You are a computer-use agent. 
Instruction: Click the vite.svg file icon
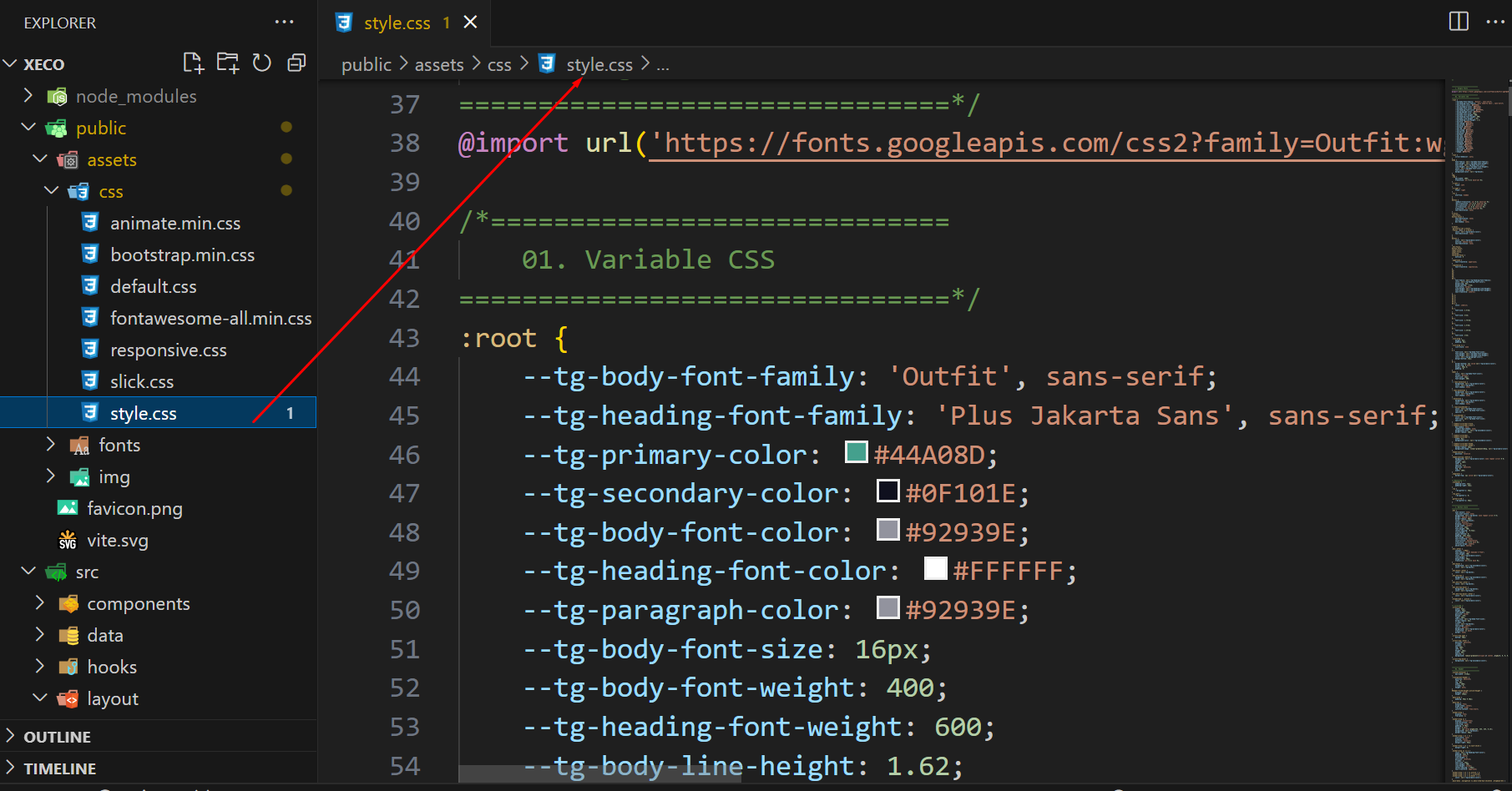pos(68,540)
